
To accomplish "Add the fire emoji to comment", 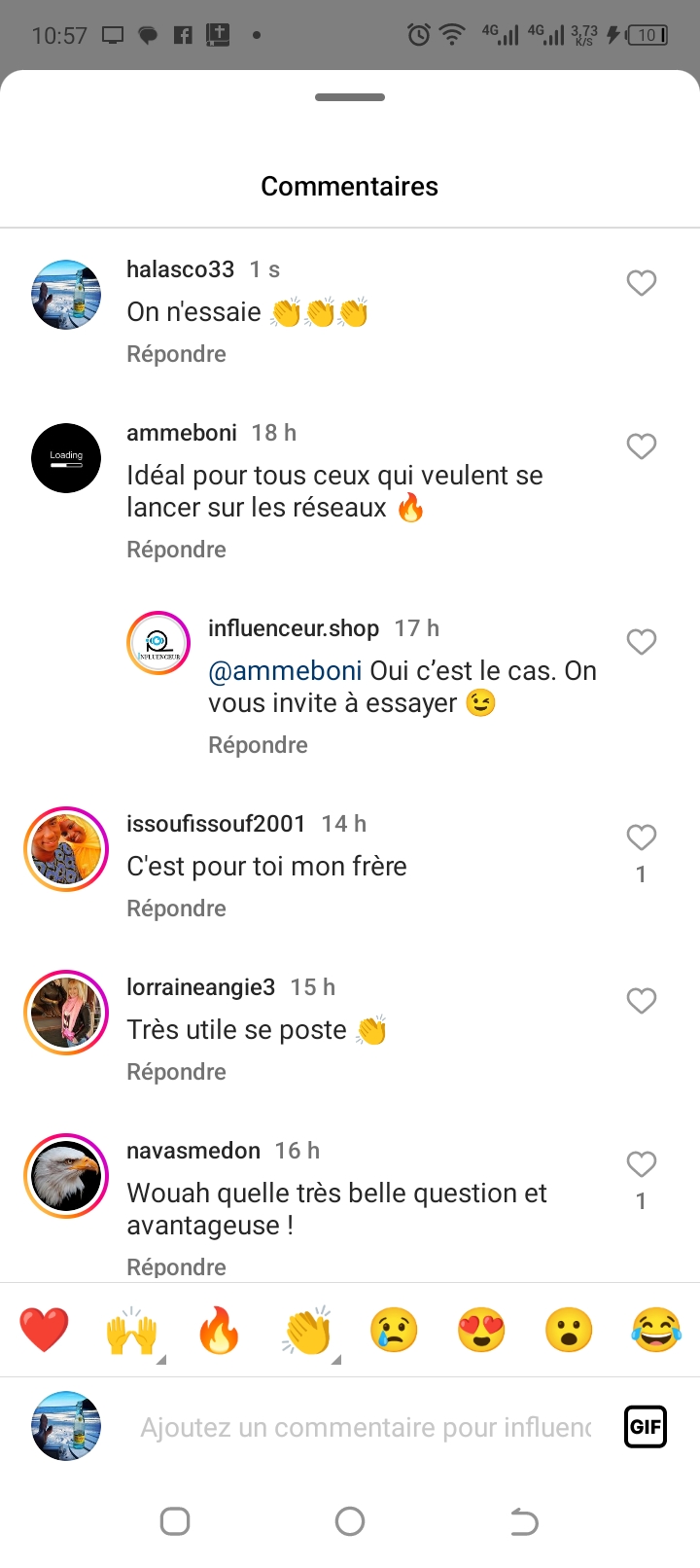I will pos(219,1331).
